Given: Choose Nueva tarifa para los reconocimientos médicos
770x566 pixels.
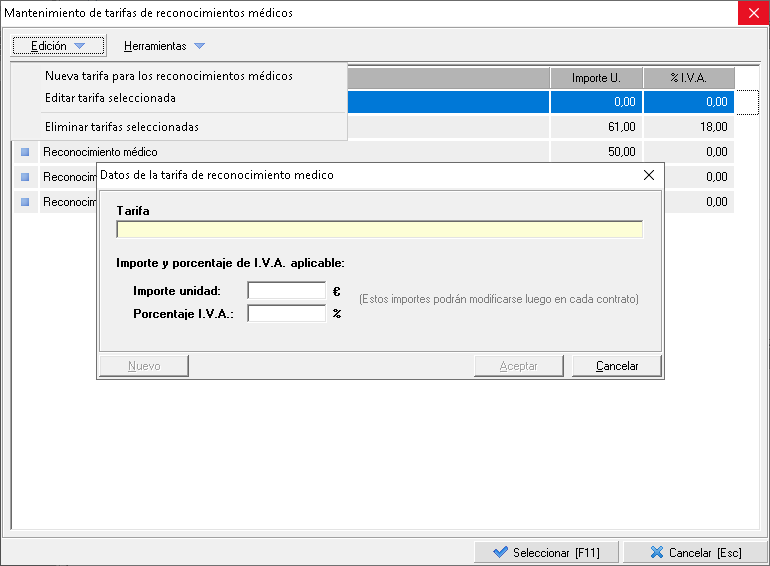Looking at the screenshot, I should click(168, 76).
